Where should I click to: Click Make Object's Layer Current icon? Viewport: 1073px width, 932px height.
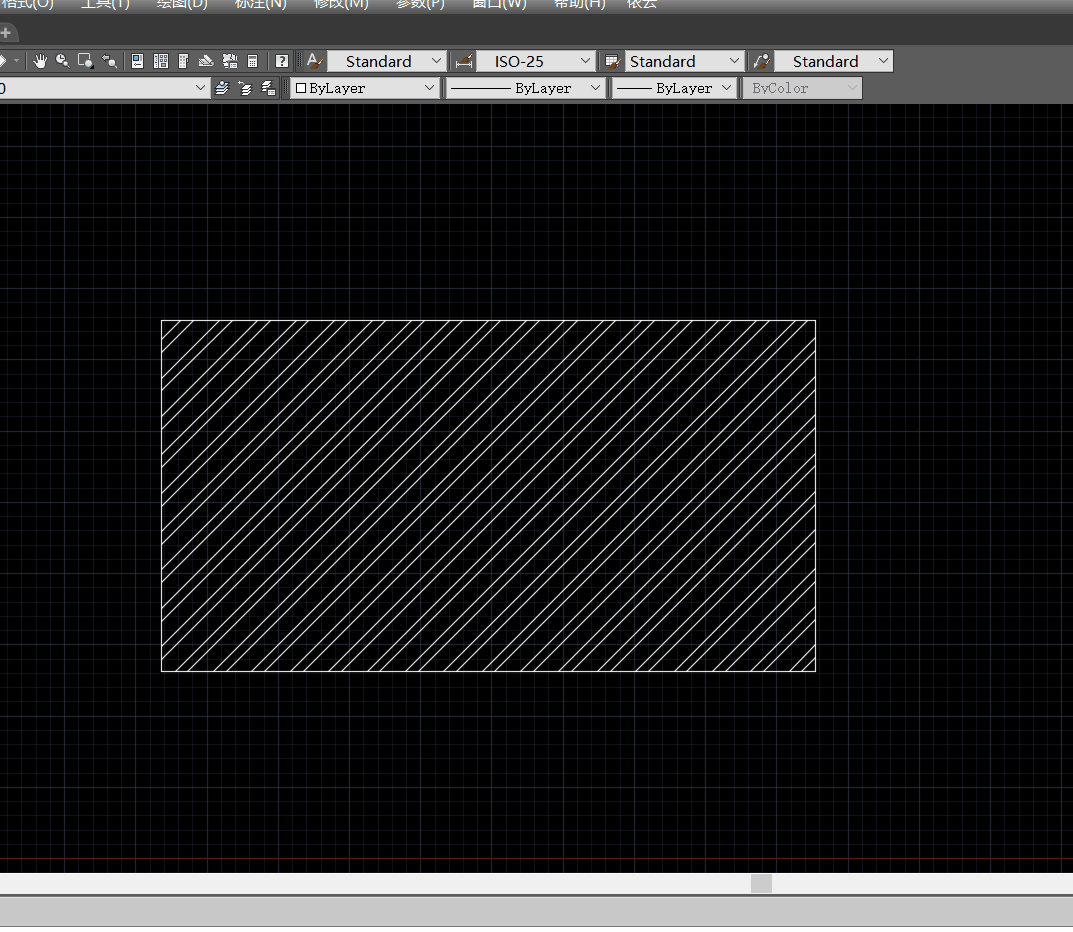coord(222,88)
